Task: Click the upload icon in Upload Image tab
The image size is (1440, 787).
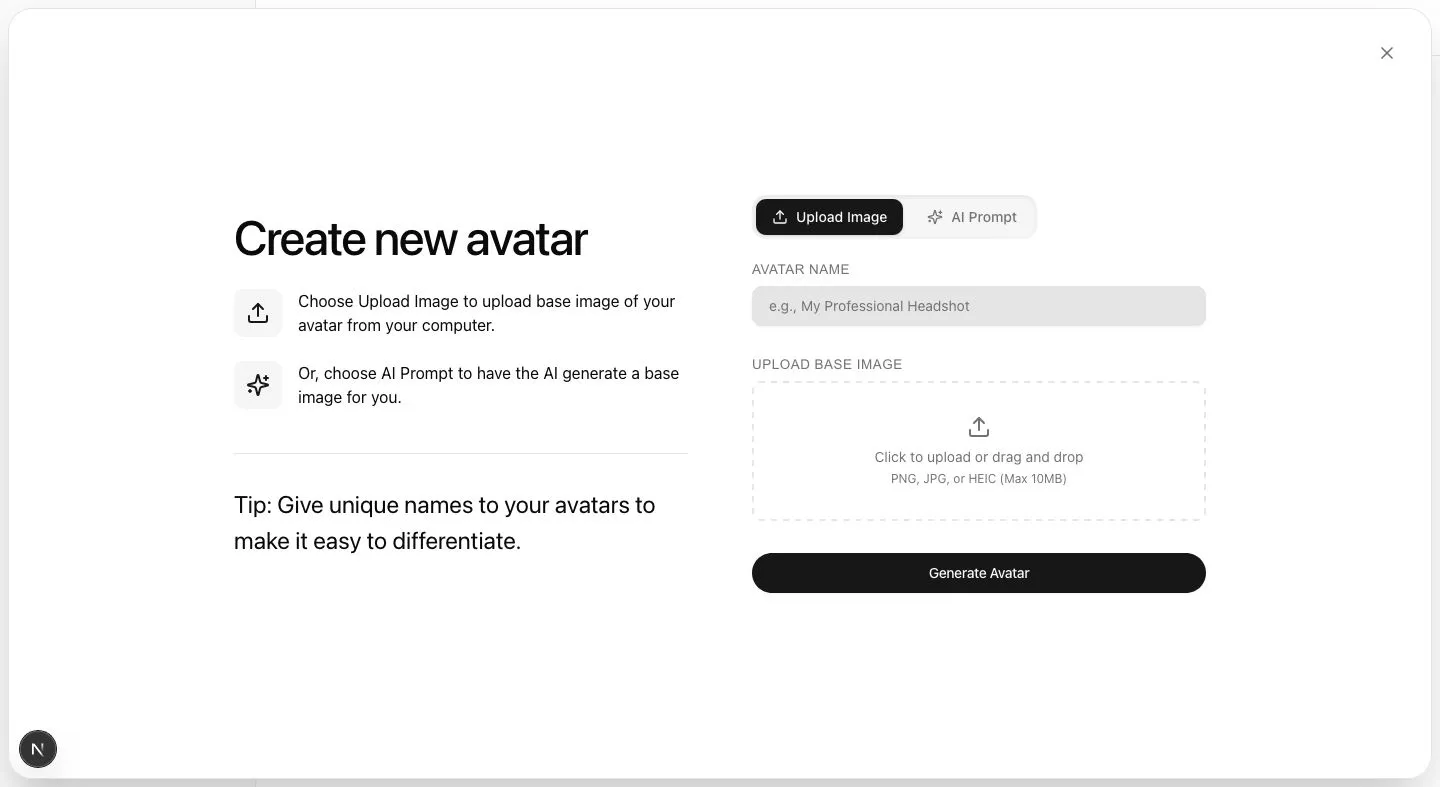Action: tap(780, 217)
